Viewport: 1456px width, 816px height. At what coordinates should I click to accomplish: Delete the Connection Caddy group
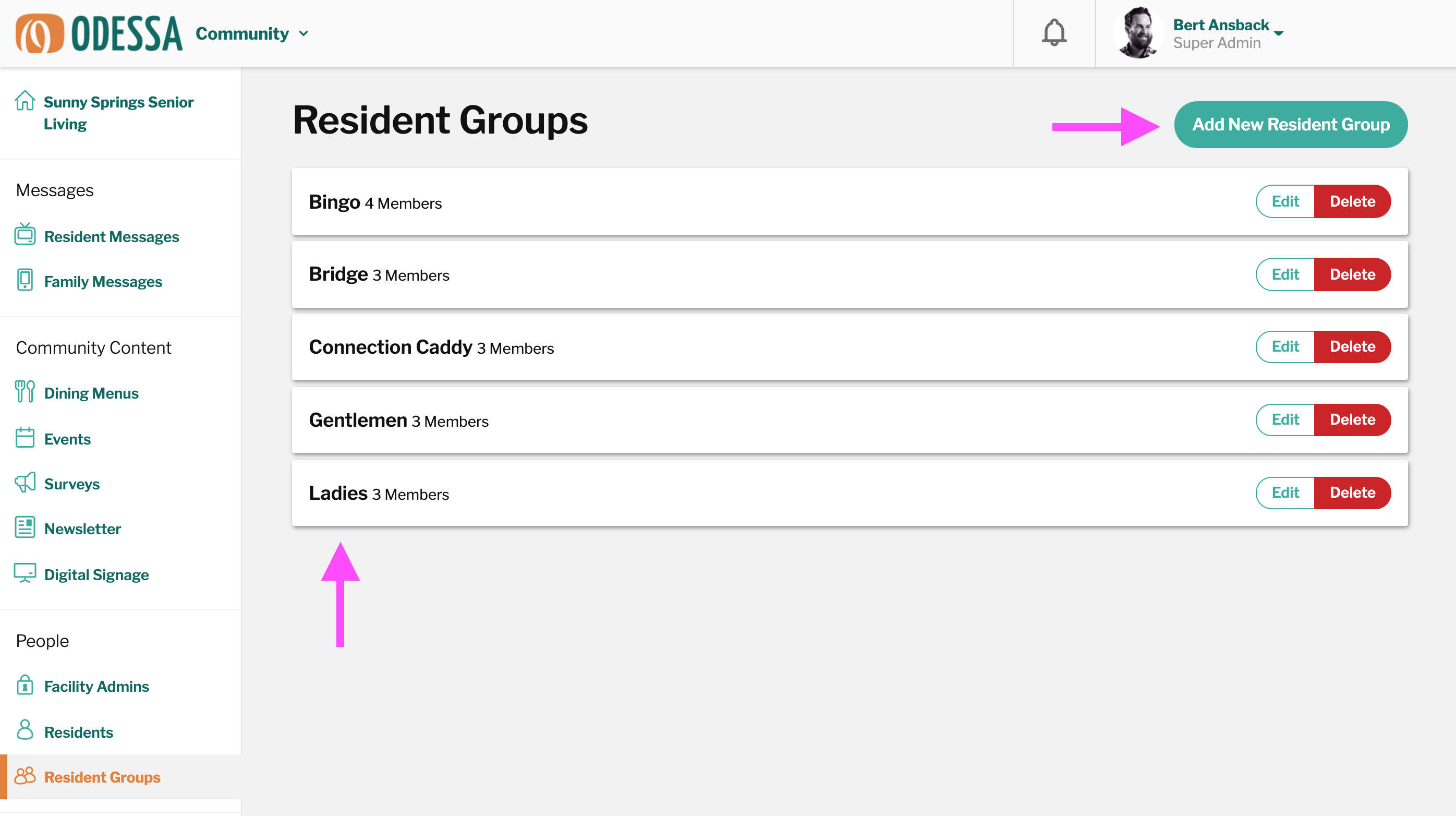[1353, 346]
